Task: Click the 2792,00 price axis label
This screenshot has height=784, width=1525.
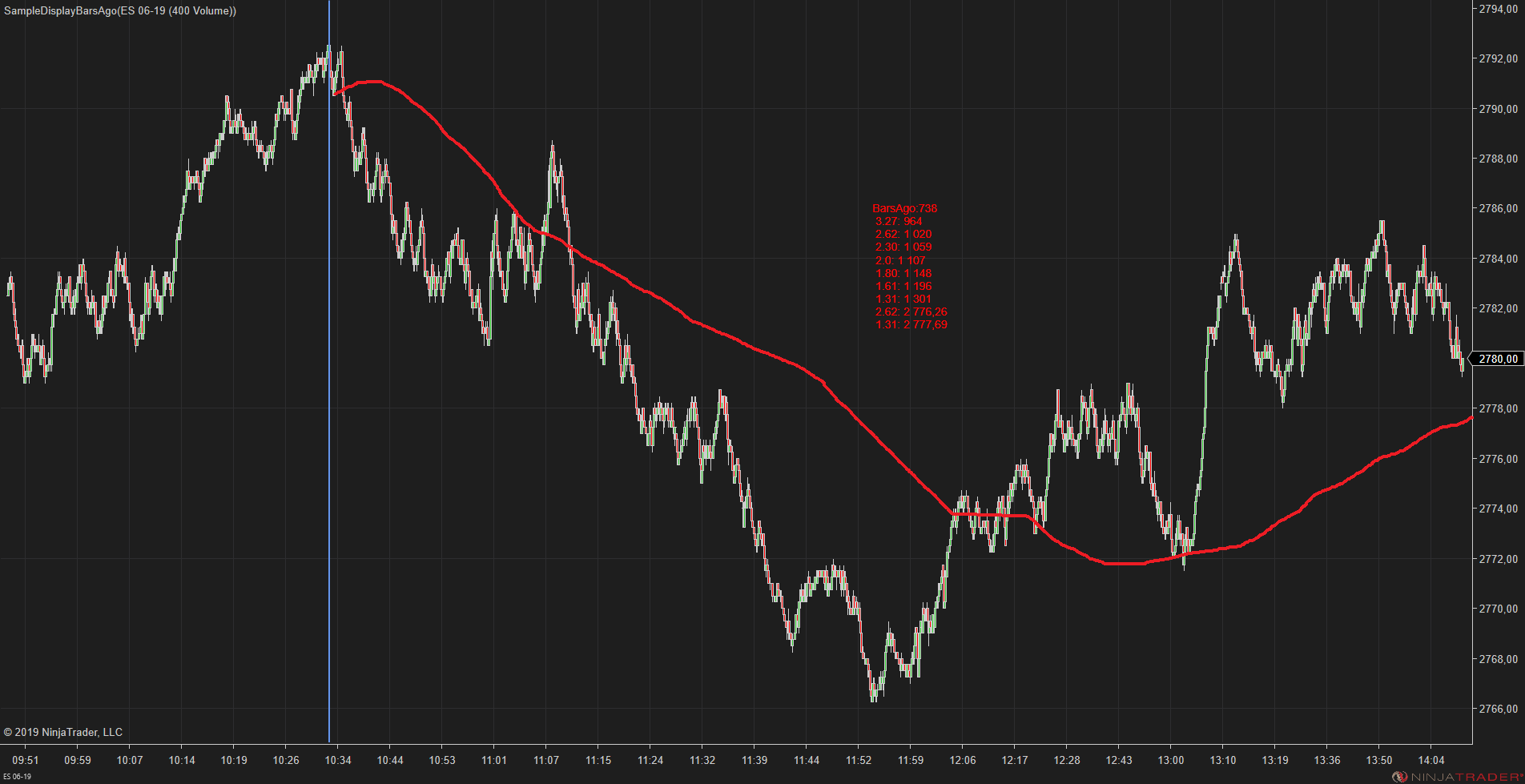Action: tap(1498, 58)
